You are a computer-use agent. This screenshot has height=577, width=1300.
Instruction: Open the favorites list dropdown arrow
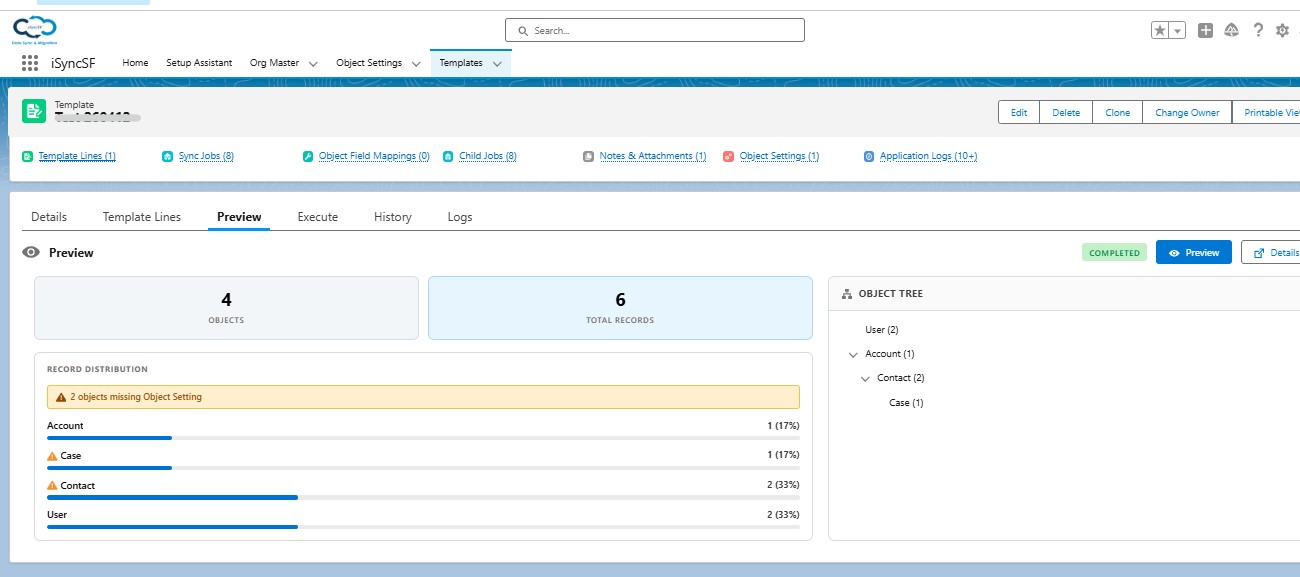[x=1178, y=31]
